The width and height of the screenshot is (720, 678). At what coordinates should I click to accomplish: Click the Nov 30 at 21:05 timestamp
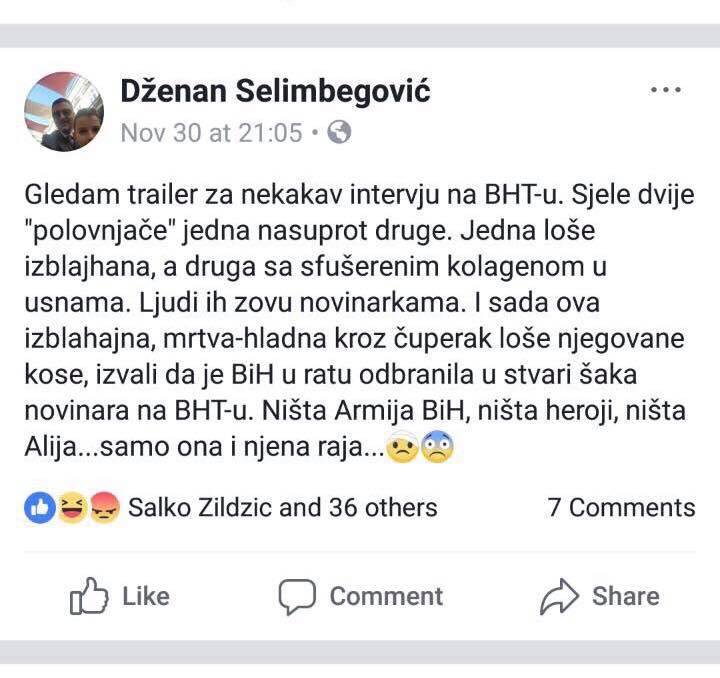click(x=211, y=133)
